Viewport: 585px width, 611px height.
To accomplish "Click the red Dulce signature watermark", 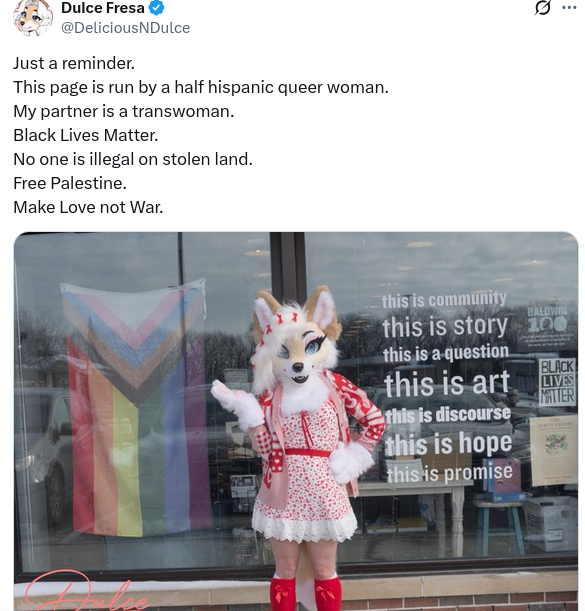I will [x=86, y=592].
